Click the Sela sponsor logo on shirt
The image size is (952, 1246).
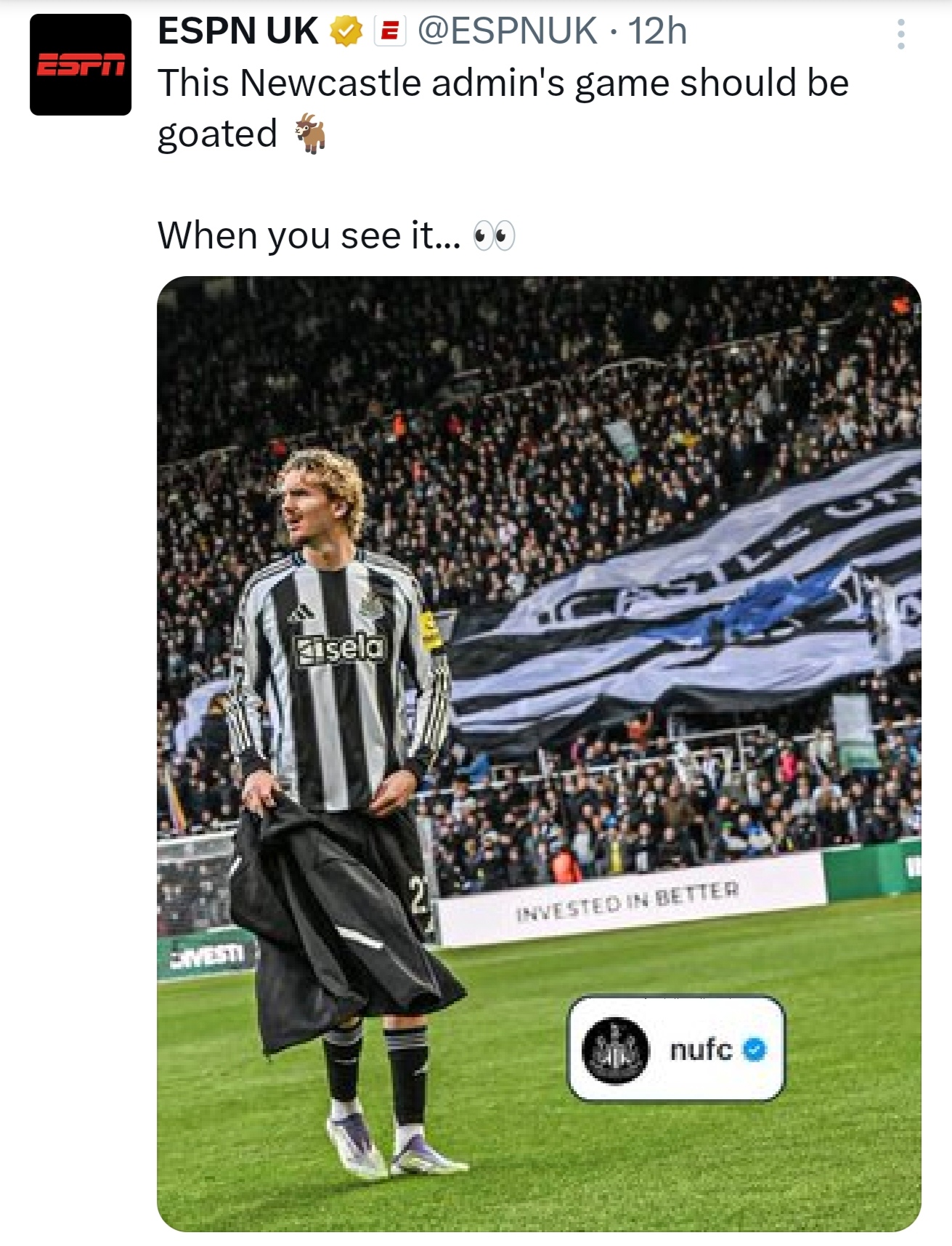coord(341,649)
